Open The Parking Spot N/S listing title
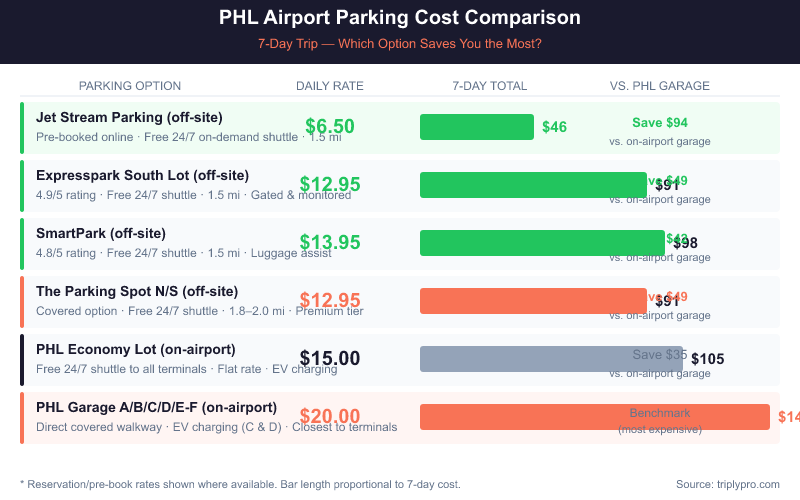Screen dimensions: 800x500 tap(137, 291)
